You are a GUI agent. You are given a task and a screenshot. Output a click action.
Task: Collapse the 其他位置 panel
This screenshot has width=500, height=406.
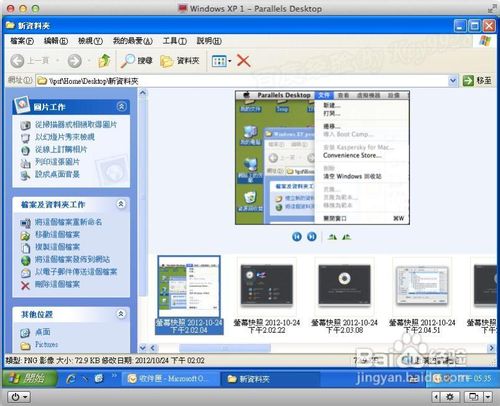pyautogui.click(x=121, y=314)
